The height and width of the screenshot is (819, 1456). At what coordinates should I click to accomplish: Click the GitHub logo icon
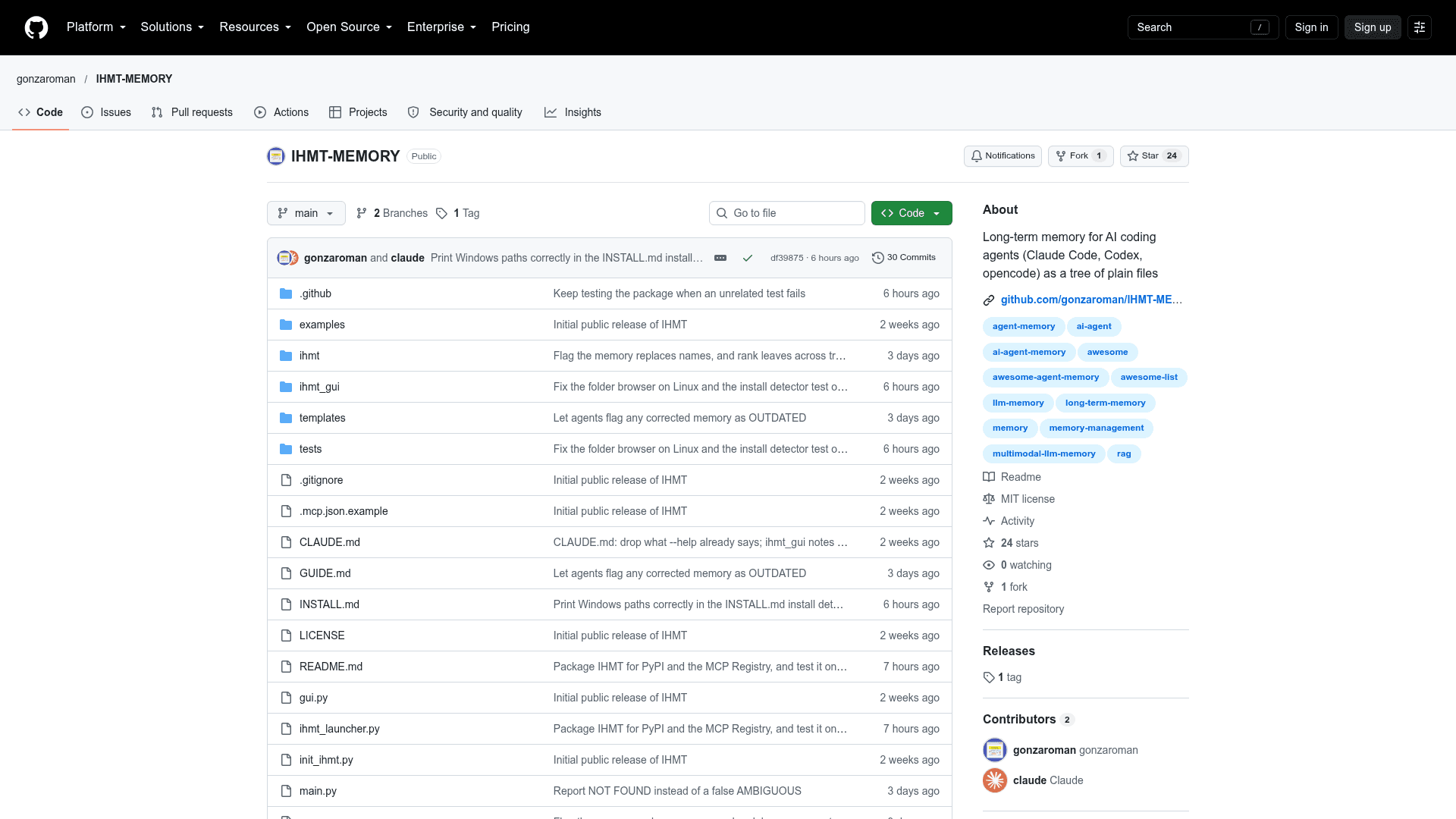(36, 27)
